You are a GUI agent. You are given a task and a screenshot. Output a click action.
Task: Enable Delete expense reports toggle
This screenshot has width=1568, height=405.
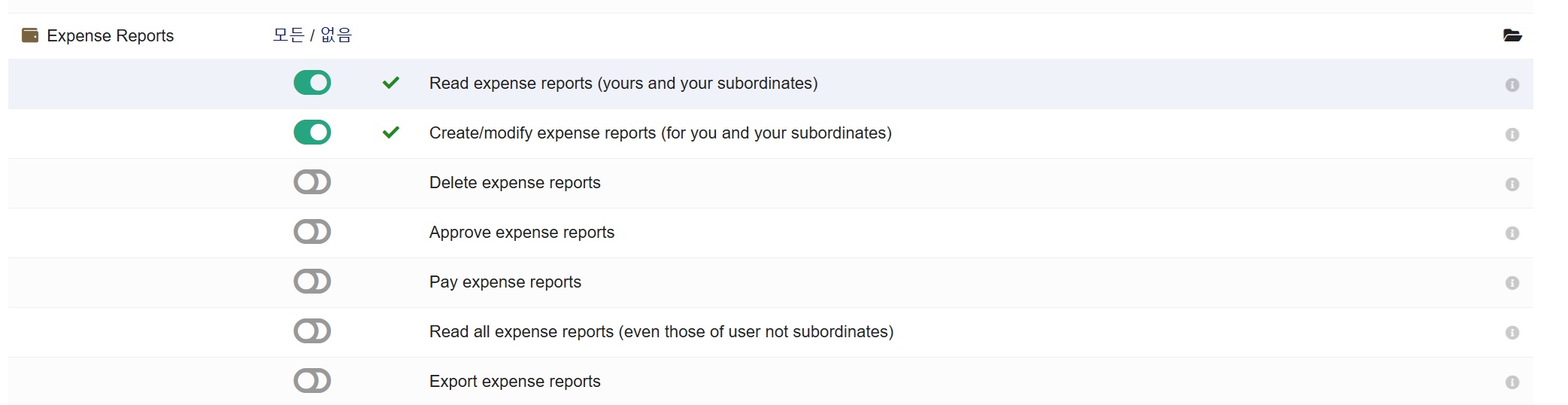tap(312, 182)
